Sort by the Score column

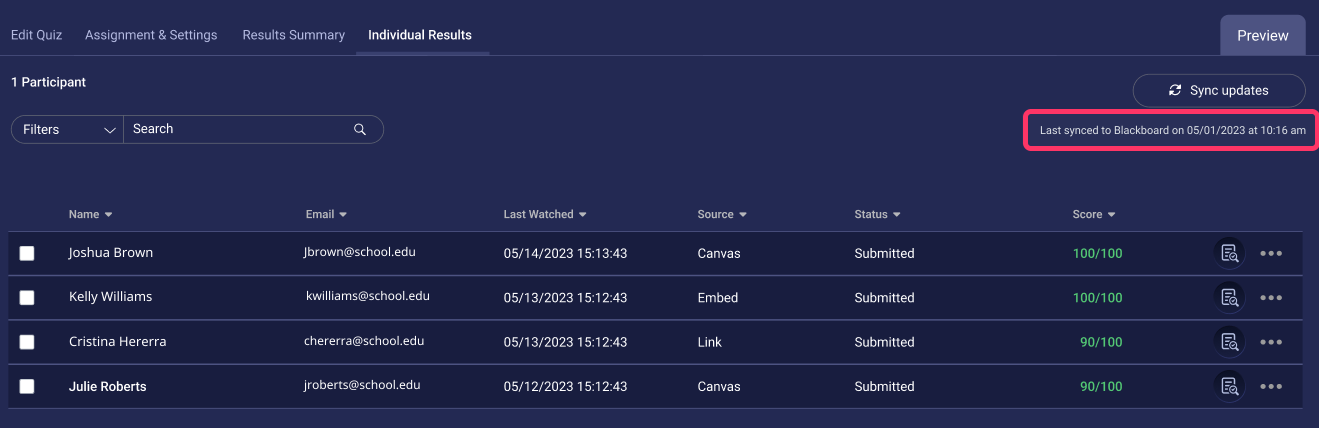click(1093, 214)
